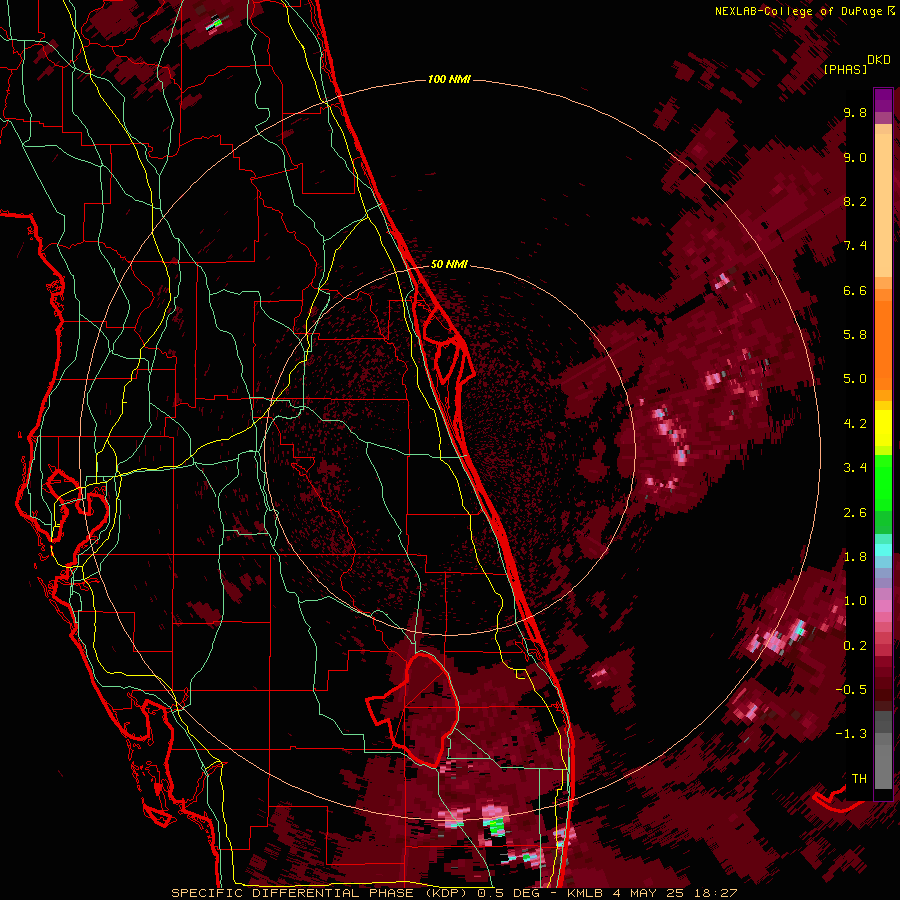Click the 9.8 value on the scale
This screenshot has width=900, height=900.
pyautogui.click(x=855, y=112)
